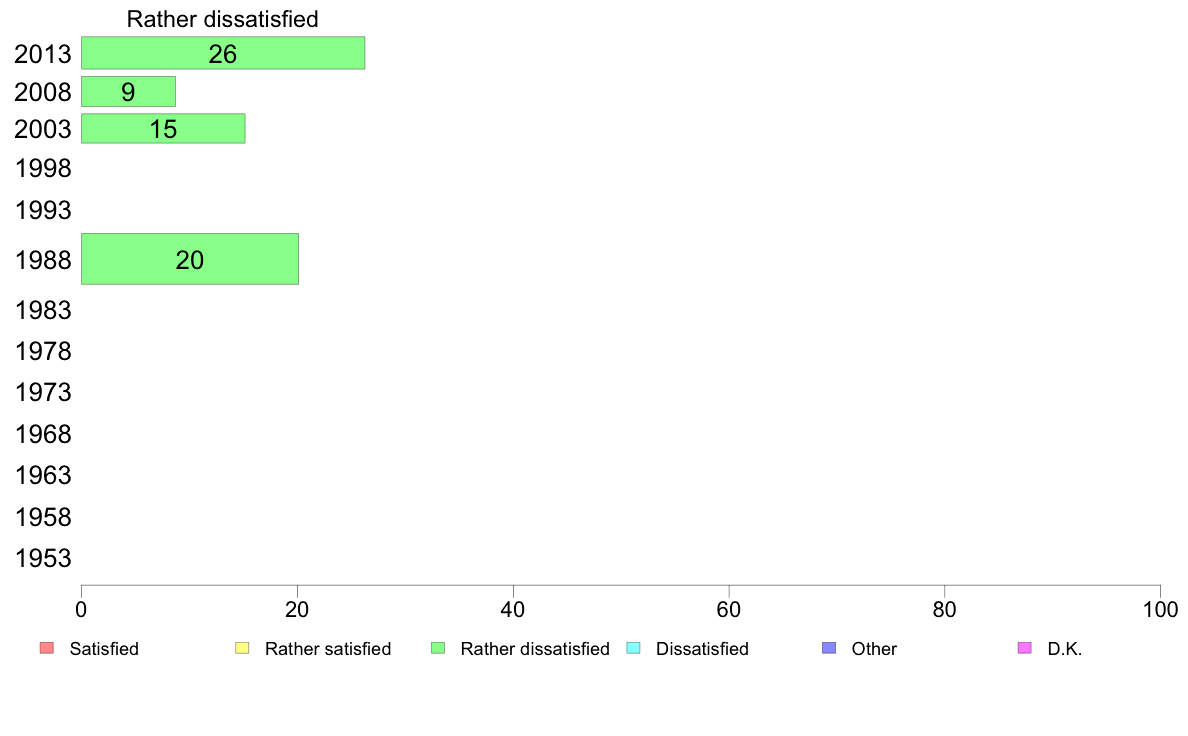The height and width of the screenshot is (736, 1188).
Task: Click the cyan Dissatisfied legend swatch
Action: [x=633, y=648]
